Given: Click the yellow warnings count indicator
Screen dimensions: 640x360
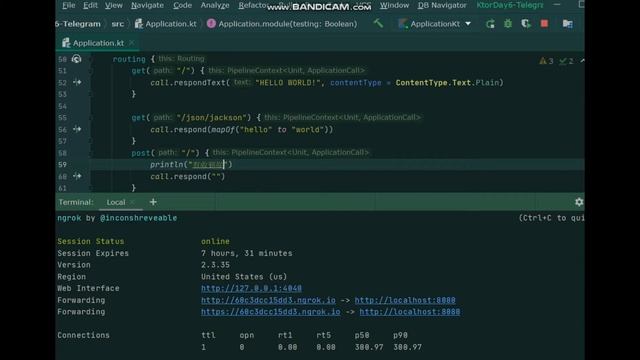Looking at the screenshot, I should coord(546,61).
